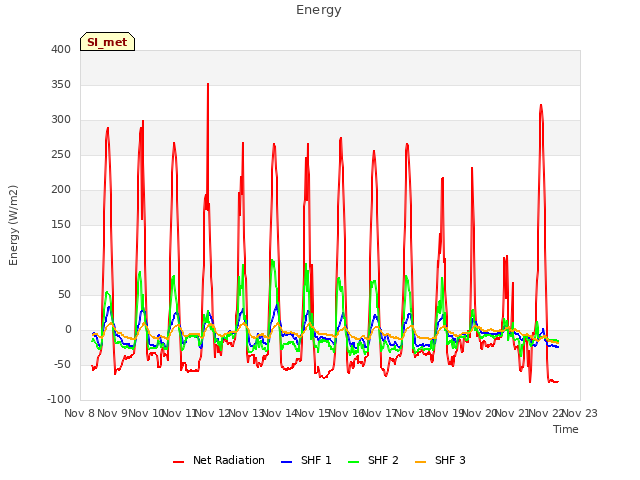Click the Nov 15 x-axis tick label

point(313,413)
